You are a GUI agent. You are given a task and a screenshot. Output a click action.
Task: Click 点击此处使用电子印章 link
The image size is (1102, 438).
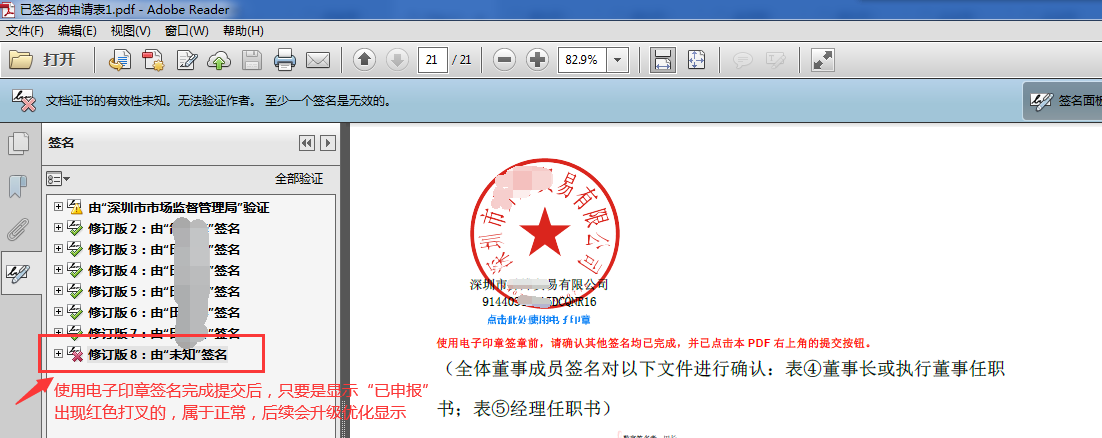[x=540, y=319]
